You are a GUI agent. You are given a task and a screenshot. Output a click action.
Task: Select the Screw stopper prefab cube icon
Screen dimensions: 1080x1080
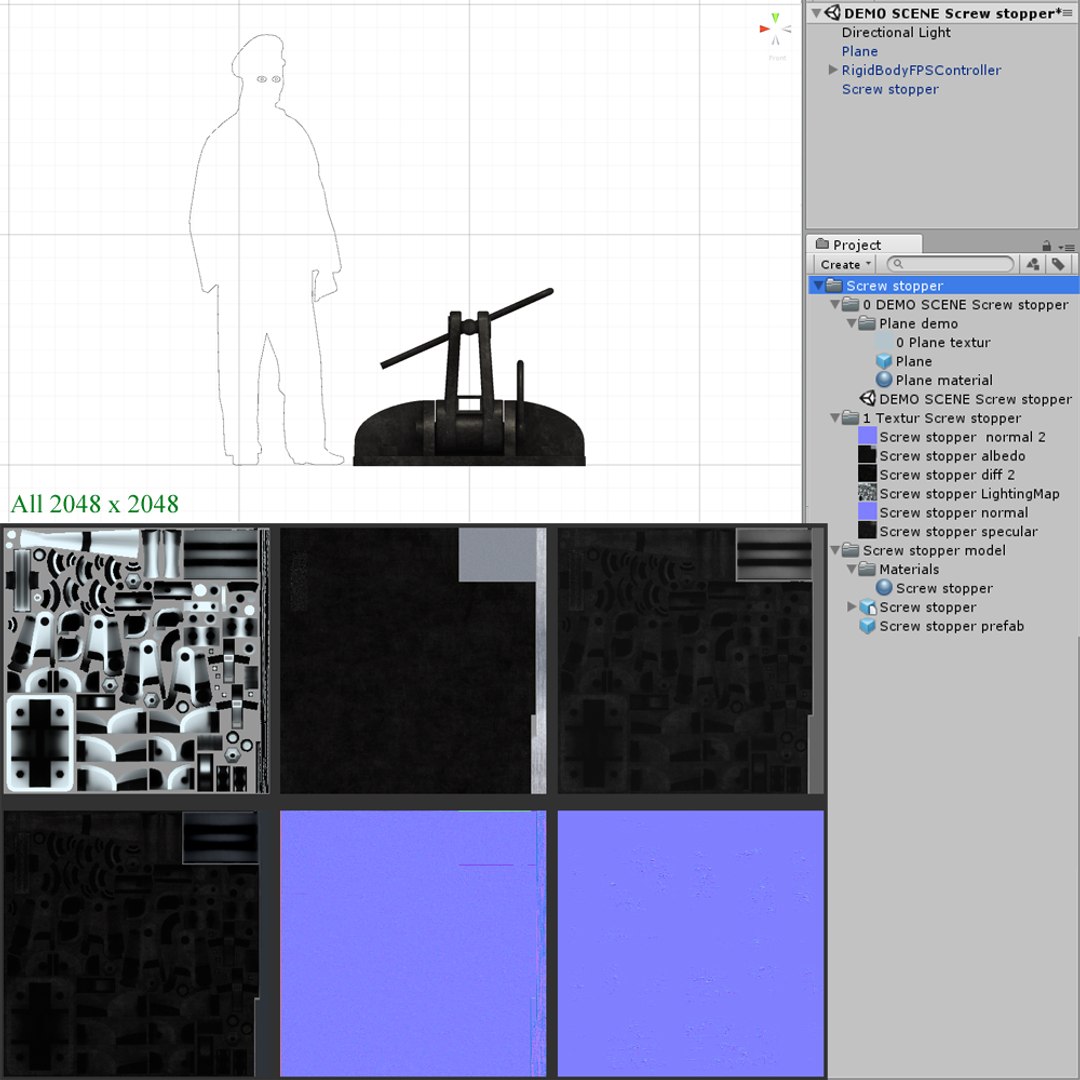867,625
